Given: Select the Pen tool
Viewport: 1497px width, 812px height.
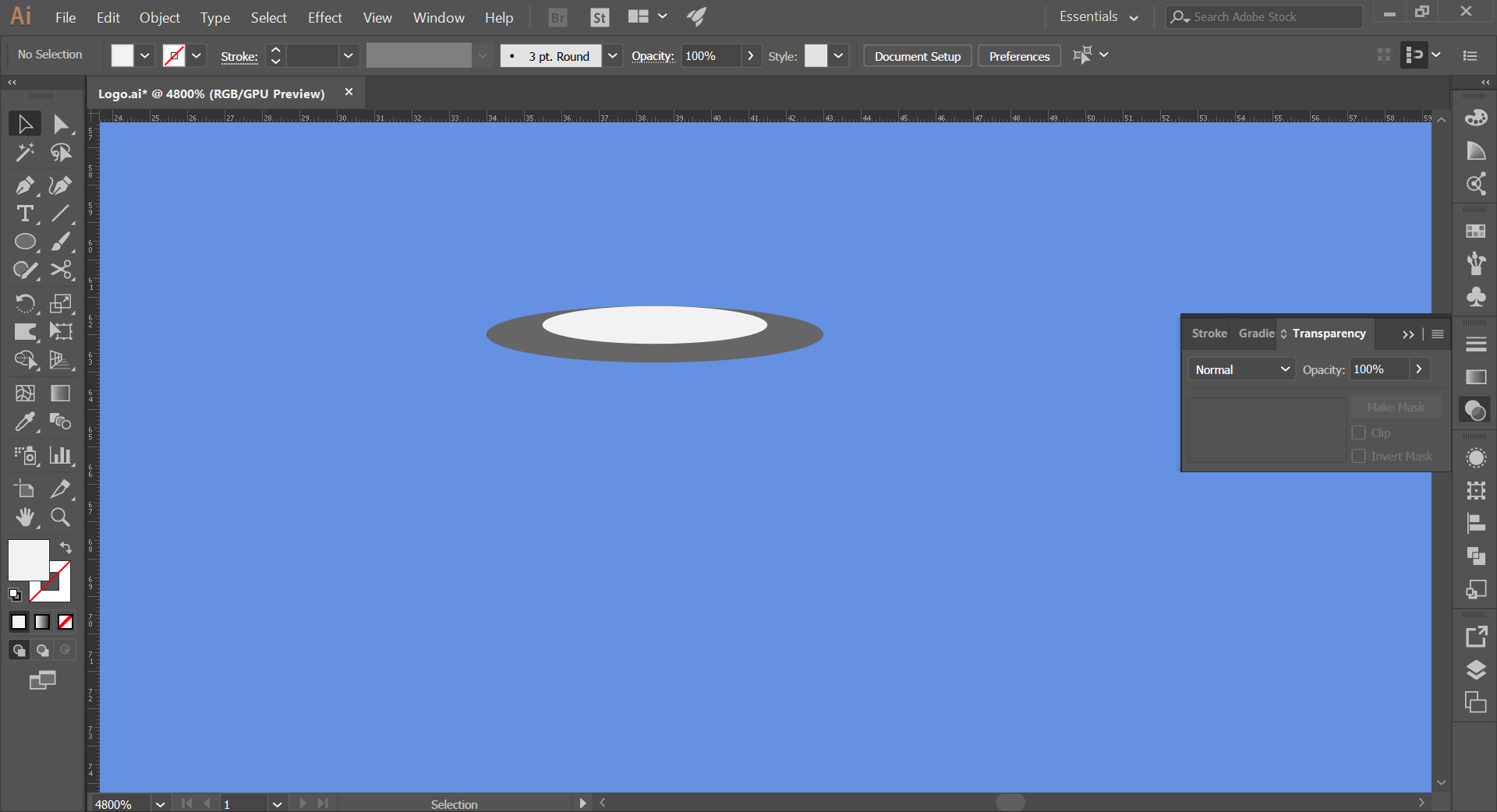Looking at the screenshot, I should (25, 185).
